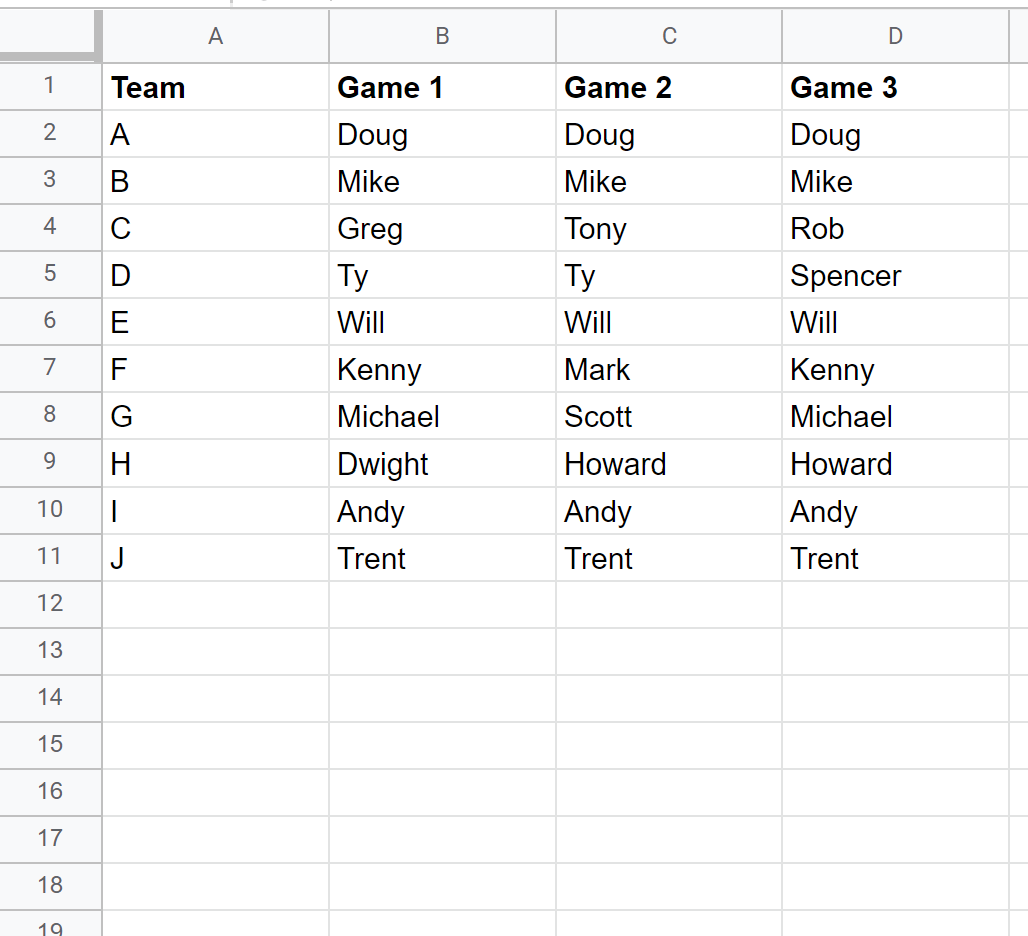The height and width of the screenshot is (936, 1028).
Task: Select the cell containing Spencer
Action: [895, 275]
